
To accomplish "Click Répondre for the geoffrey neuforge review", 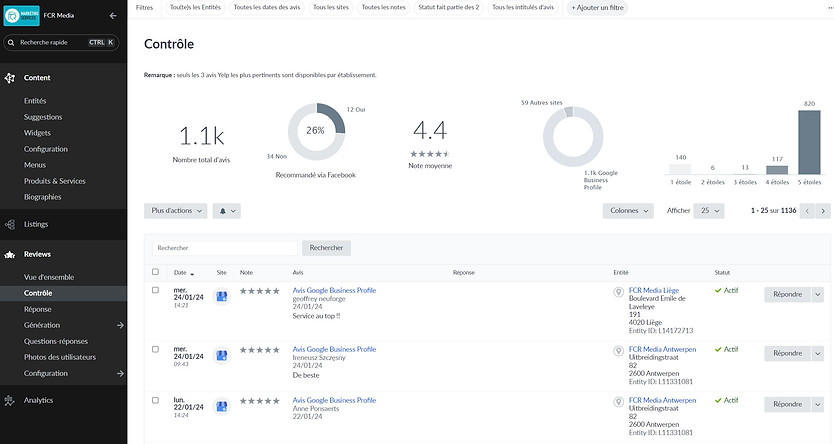I will click(x=788, y=295).
